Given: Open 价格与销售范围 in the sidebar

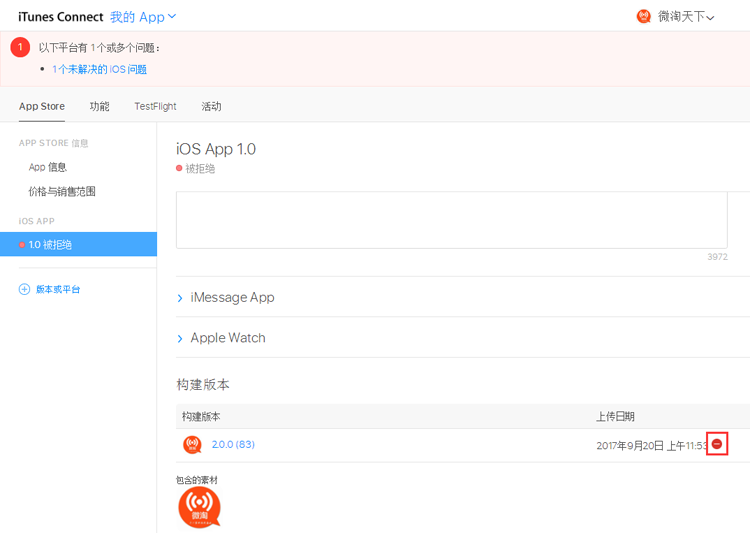Looking at the screenshot, I should pos(62,191).
